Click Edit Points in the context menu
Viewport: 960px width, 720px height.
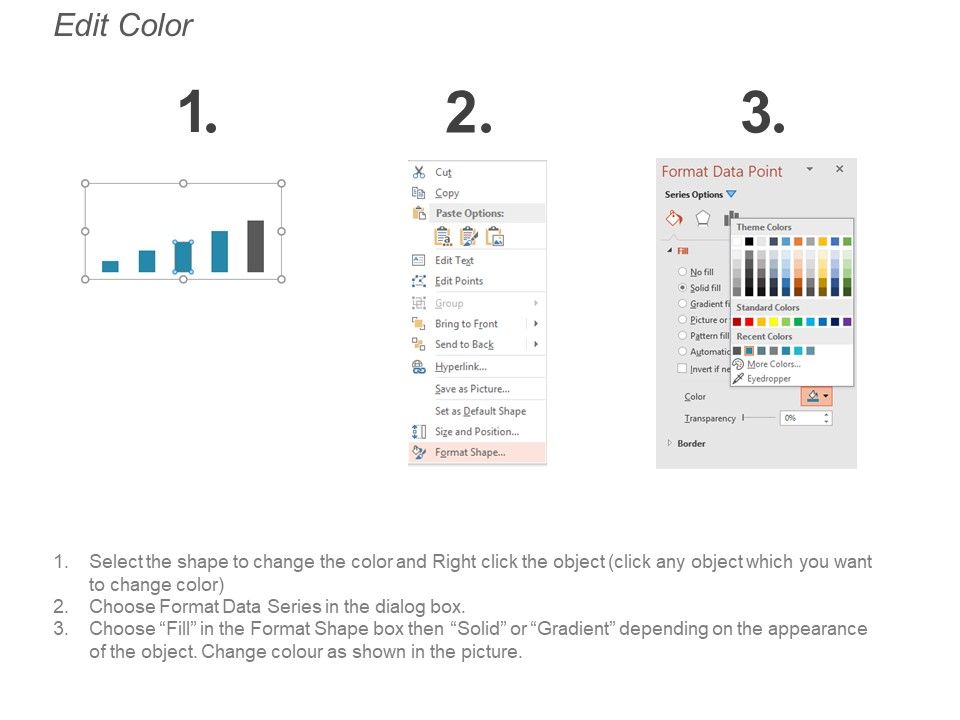pyautogui.click(x=455, y=281)
